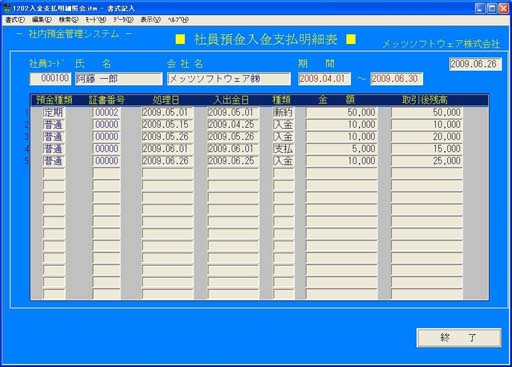Select the 定期 deposit type cell

pos(54,112)
